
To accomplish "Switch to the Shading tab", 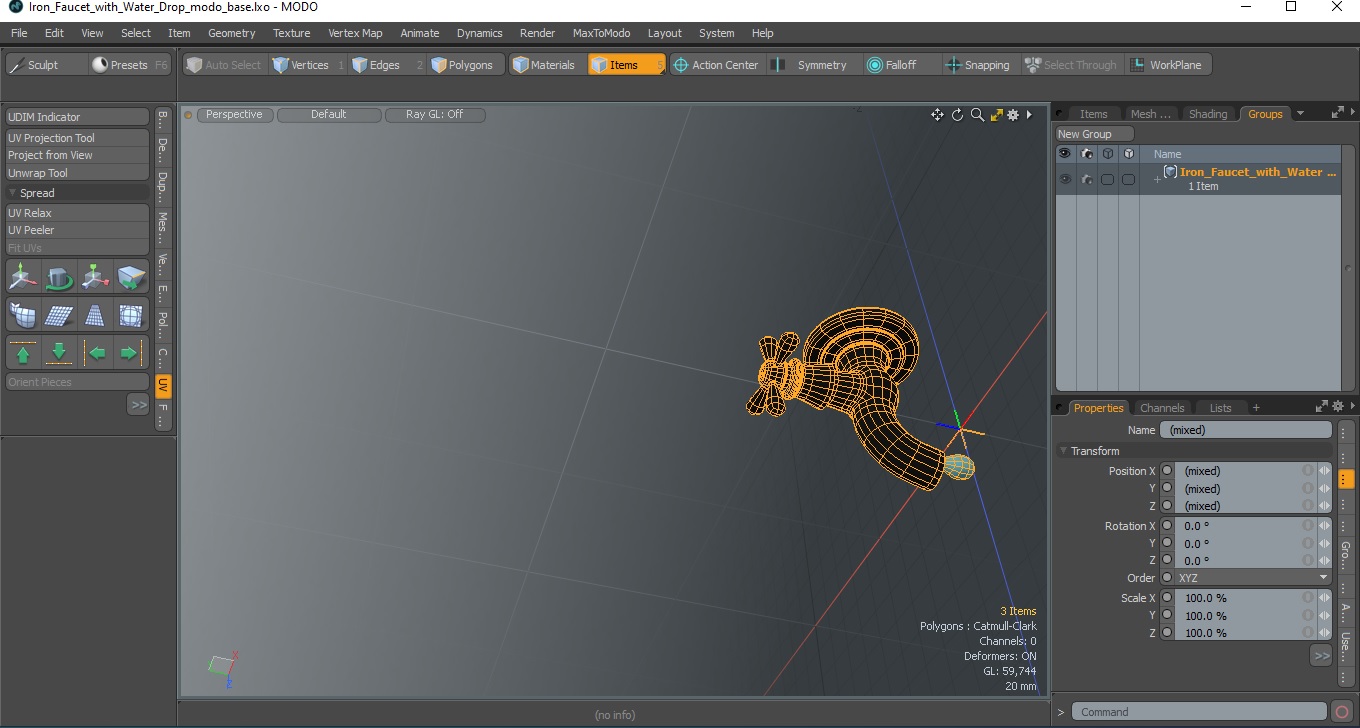I will (1207, 114).
